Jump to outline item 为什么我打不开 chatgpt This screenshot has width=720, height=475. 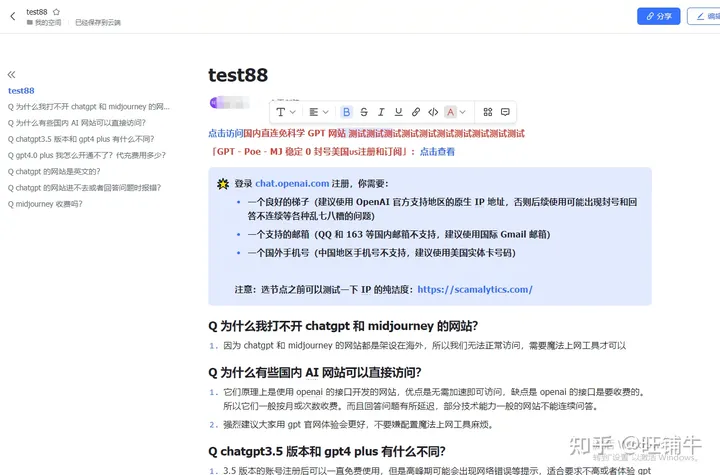pyautogui.click(x=89, y=107)
